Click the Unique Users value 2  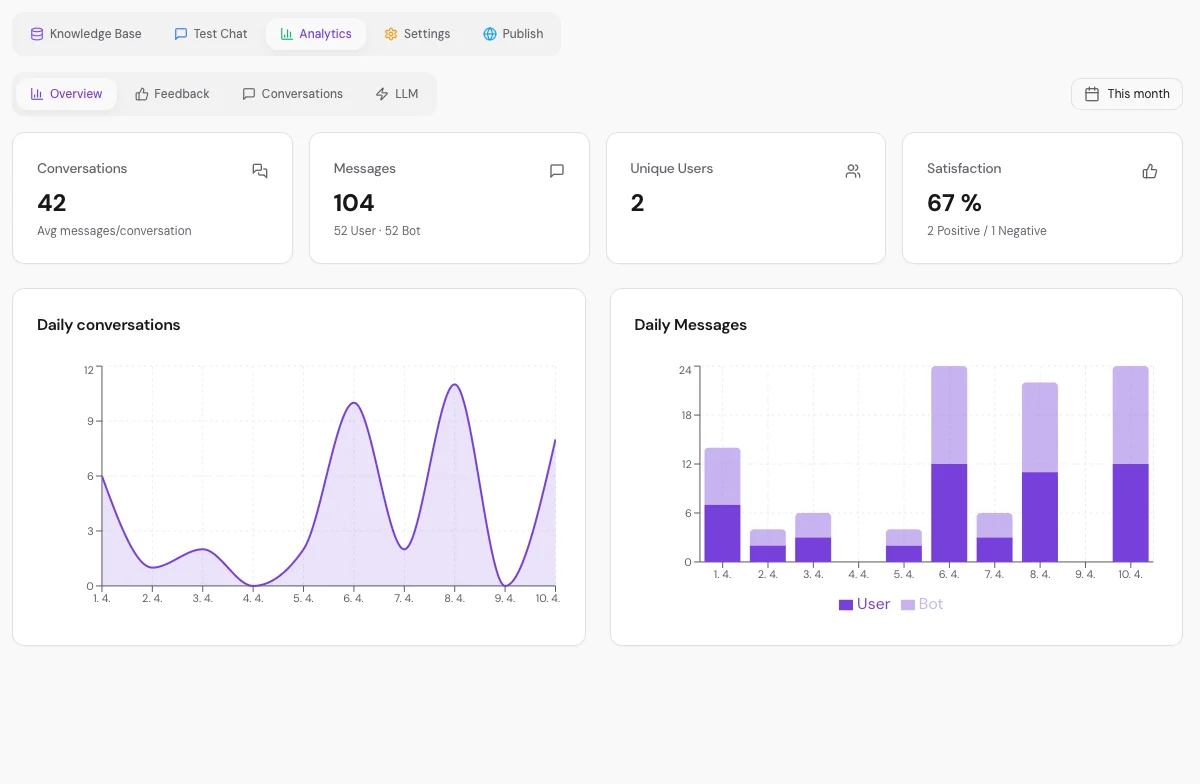point(637,203)
